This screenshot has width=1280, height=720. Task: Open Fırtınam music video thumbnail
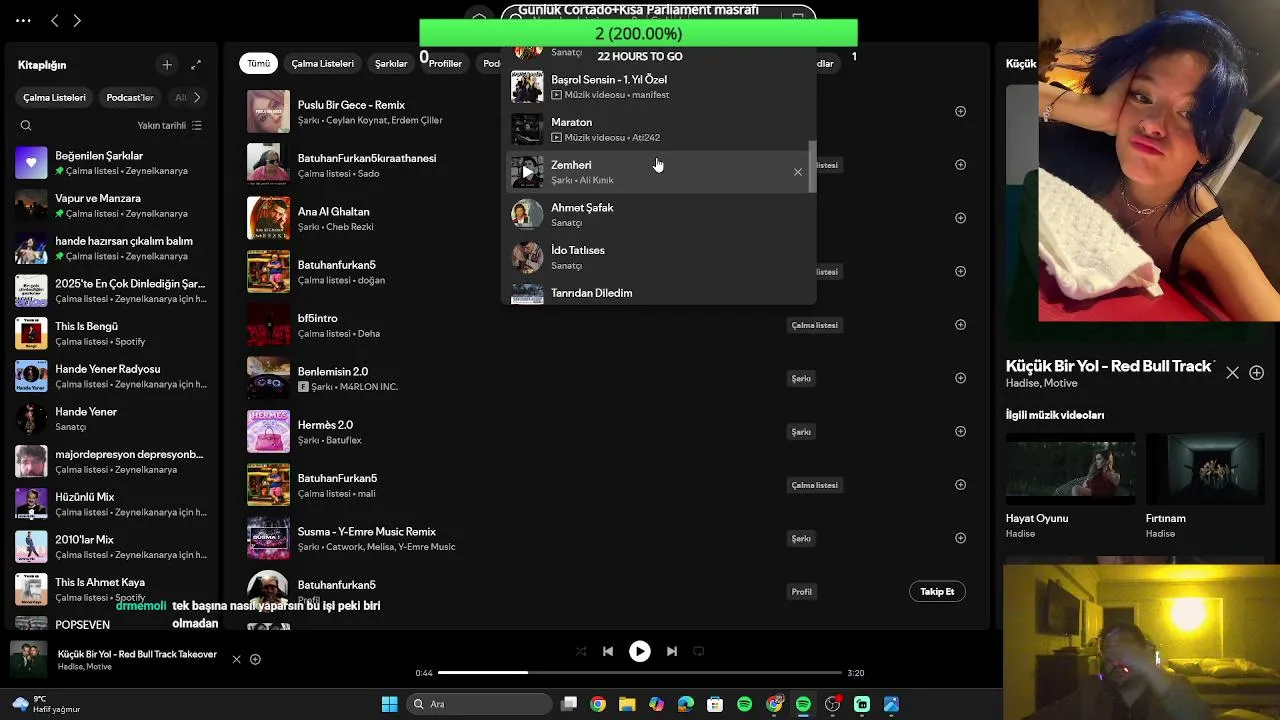click(x=1205, y=469)
